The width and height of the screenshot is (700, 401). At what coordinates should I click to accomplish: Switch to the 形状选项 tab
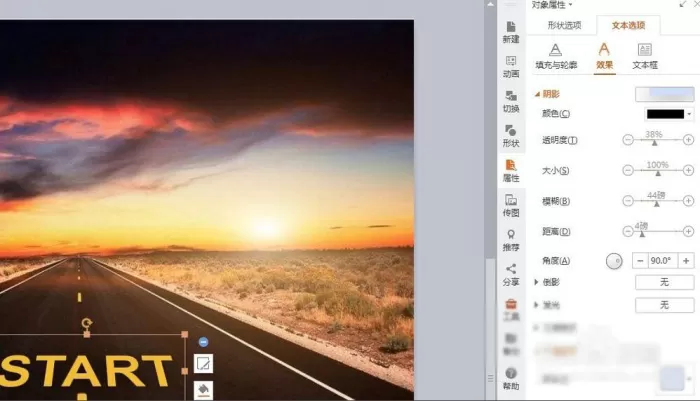[x=565, y=25]
